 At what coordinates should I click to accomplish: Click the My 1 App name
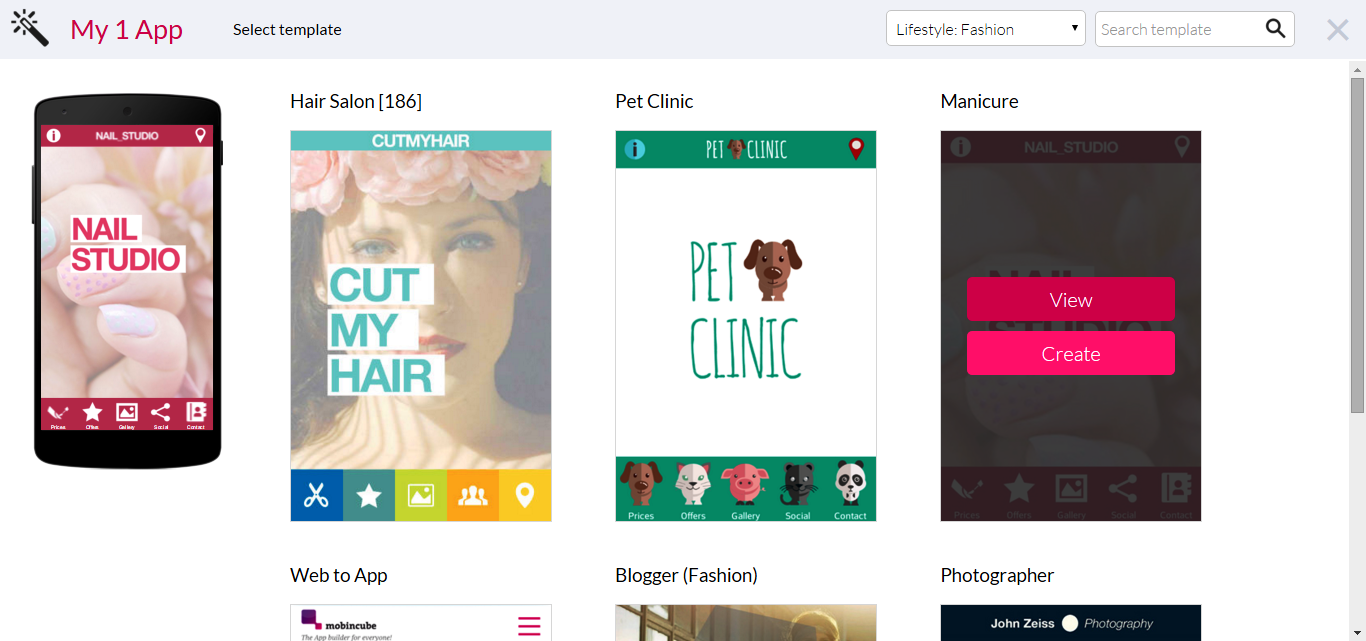(x=126, y=30)
